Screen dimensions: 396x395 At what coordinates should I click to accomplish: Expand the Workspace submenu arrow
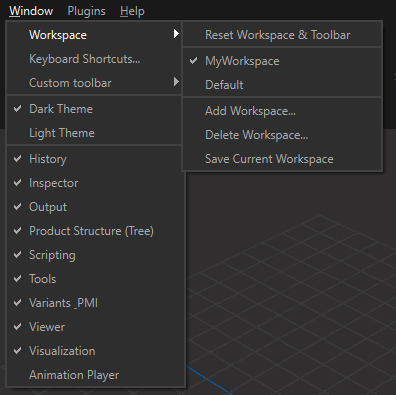pos(176,34)
